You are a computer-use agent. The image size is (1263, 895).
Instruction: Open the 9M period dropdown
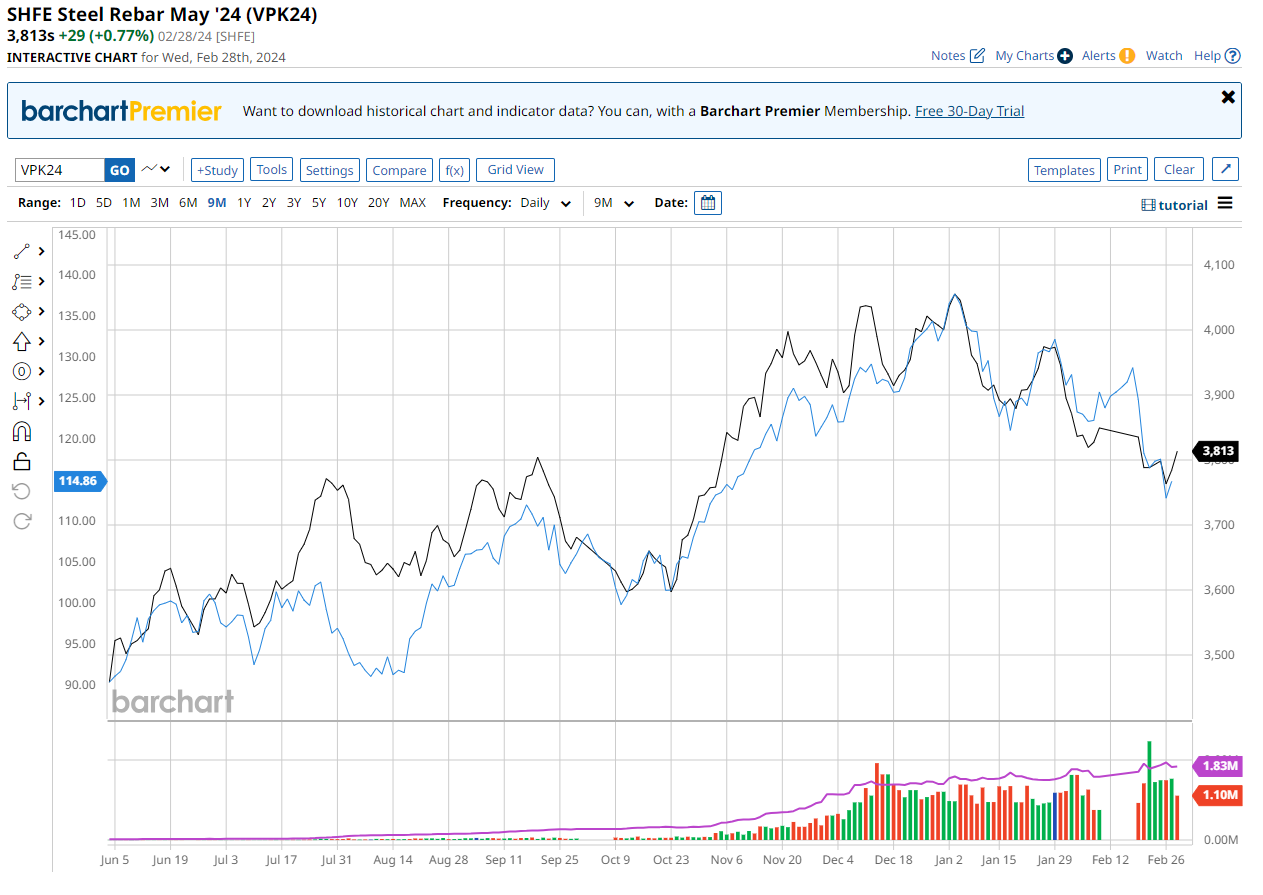[x=614, y=203]
